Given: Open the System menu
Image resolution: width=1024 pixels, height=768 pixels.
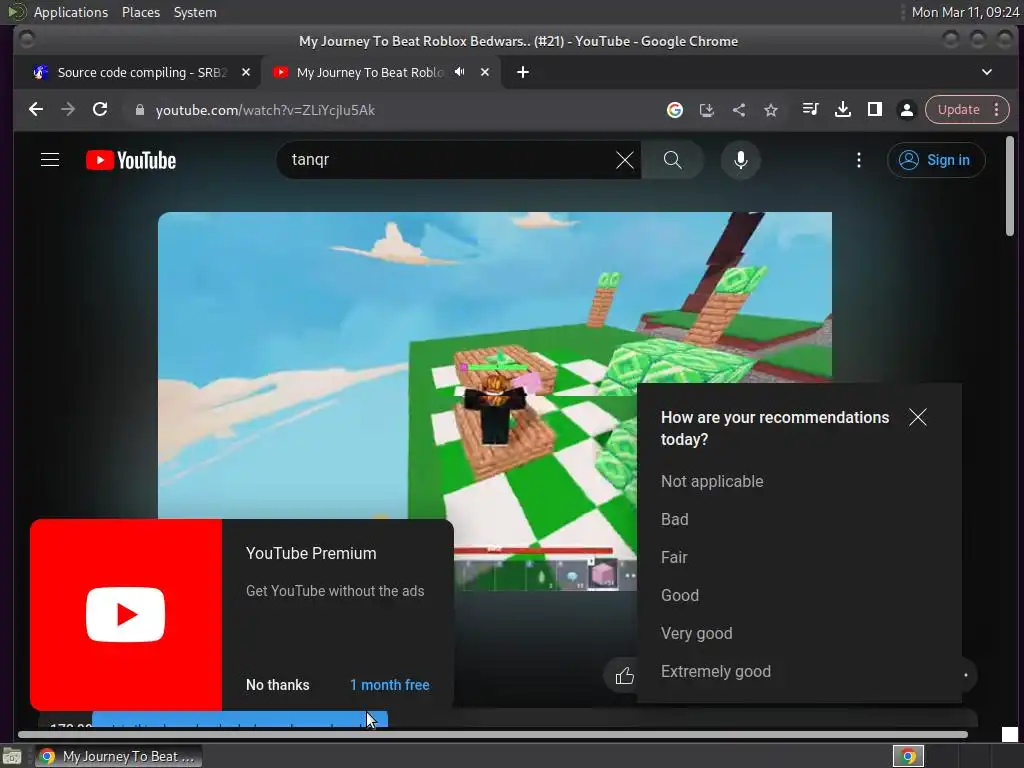Looking at the screenshot, I should coord(195,12).
